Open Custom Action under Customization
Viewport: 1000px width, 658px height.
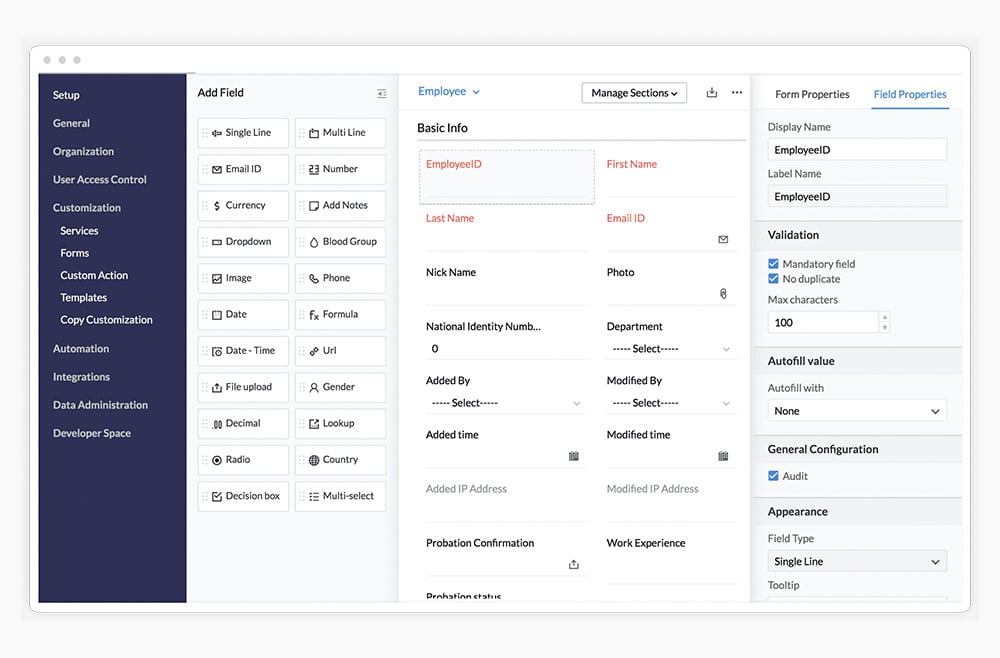[x=94, y=275]
